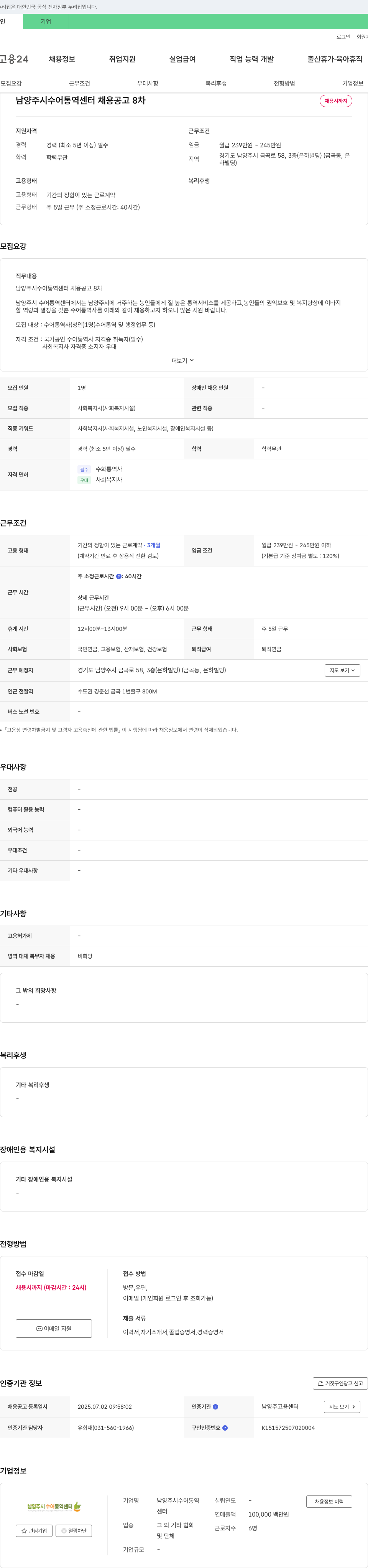This screenshot has width=368, height=1568.
Task: Jump to the 근무조건 section tab
Action: point(79,83)
